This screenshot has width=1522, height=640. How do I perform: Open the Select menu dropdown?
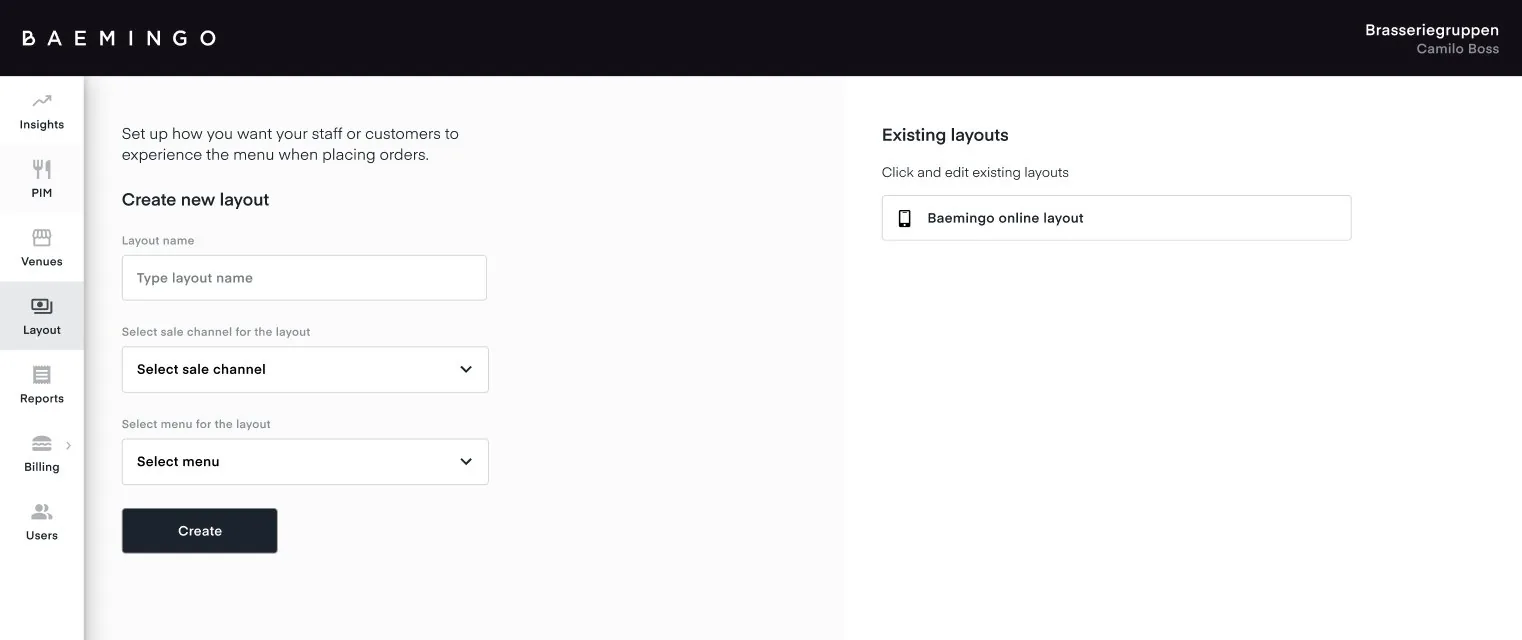point(305,462)
